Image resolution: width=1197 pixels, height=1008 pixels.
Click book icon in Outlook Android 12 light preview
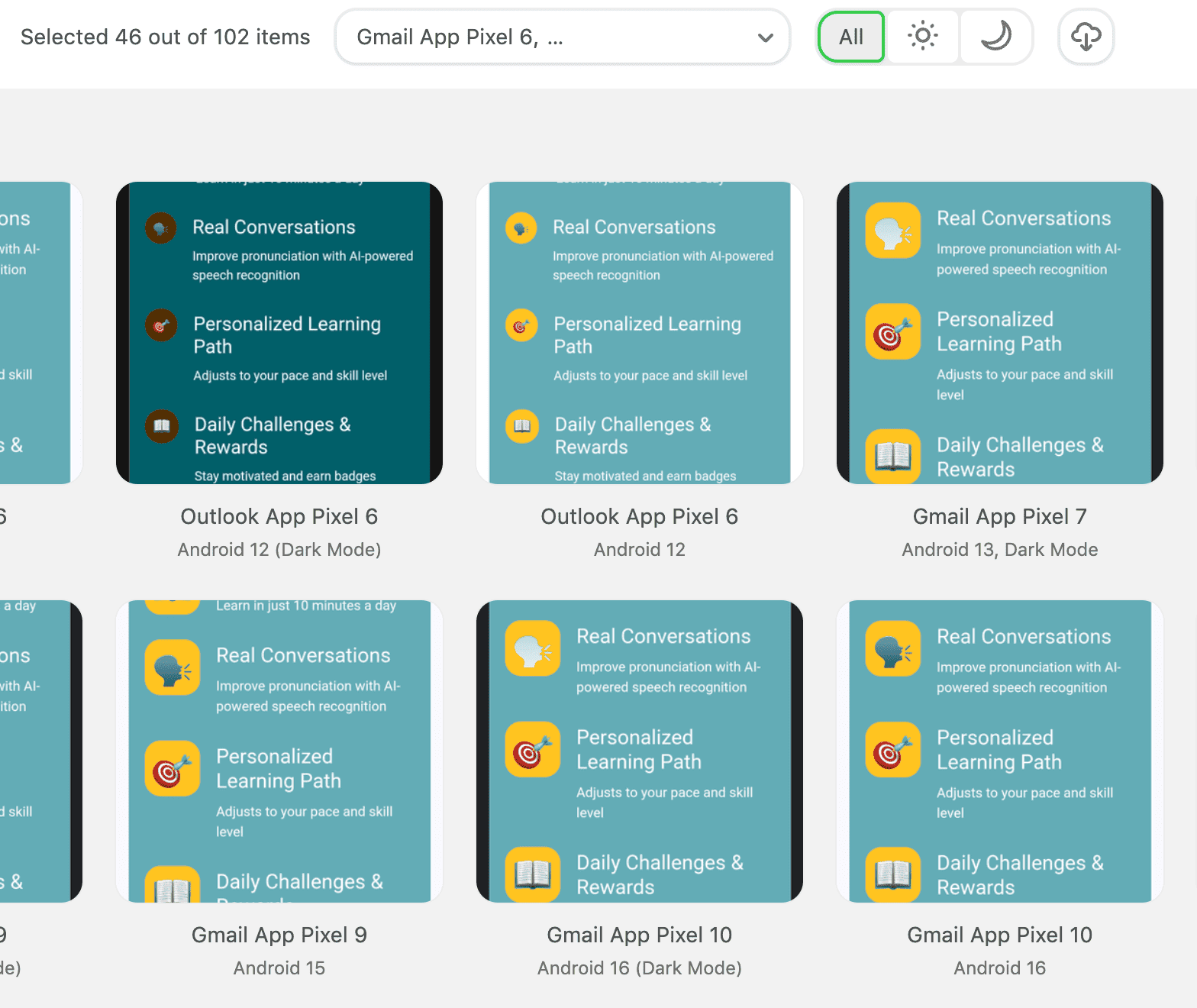tap(521, 426)
